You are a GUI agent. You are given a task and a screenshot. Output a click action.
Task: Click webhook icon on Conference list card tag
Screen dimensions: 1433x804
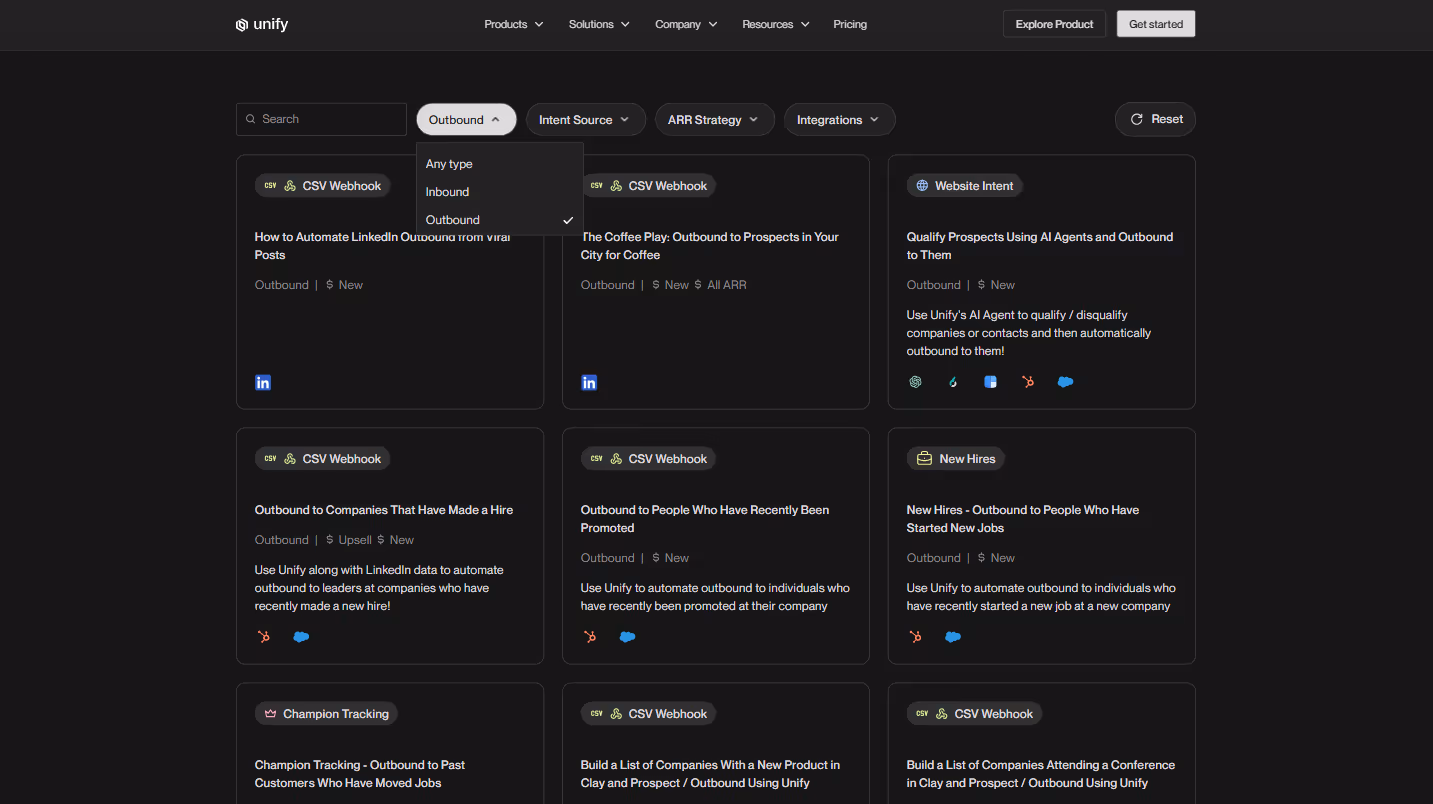pyautogui.click(x=942, y=714)
